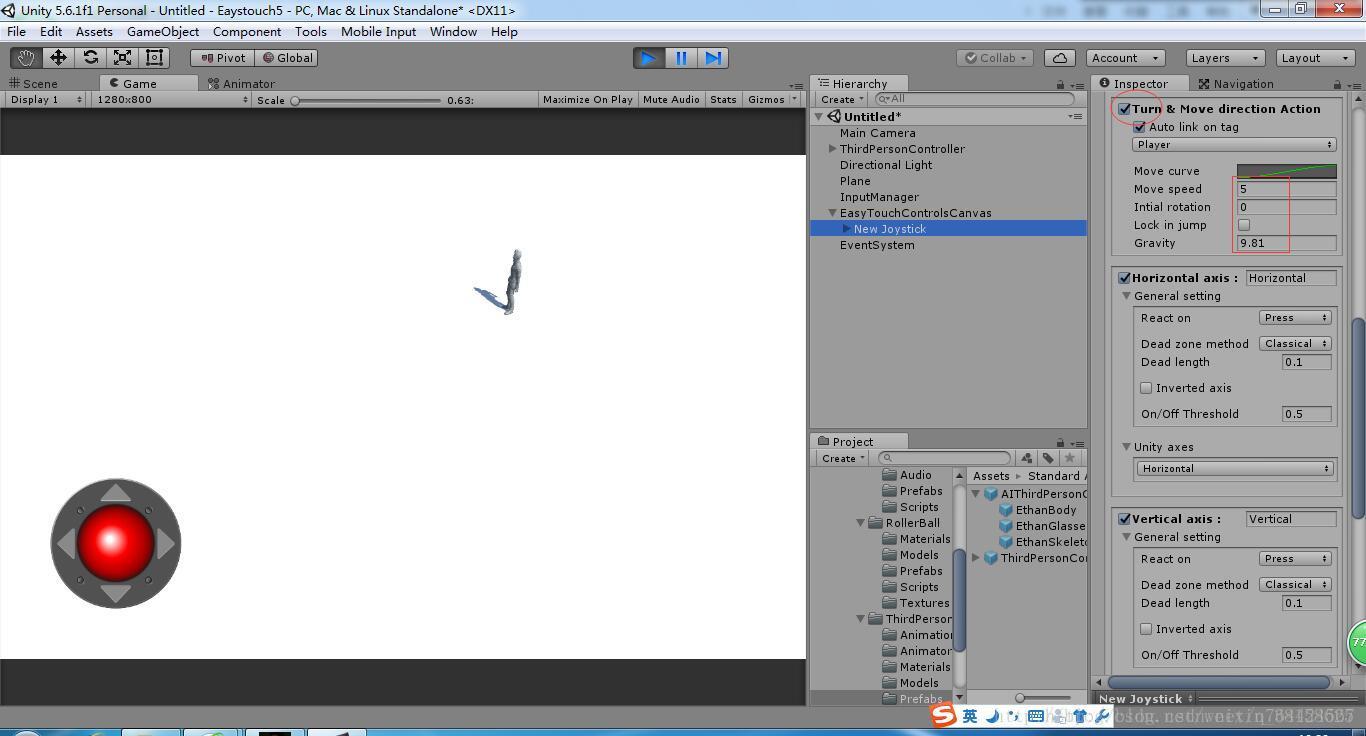Open the Display 1 dropdown
The height and width of the screenshot is (736, 1366).
click(x=46, y=100)
